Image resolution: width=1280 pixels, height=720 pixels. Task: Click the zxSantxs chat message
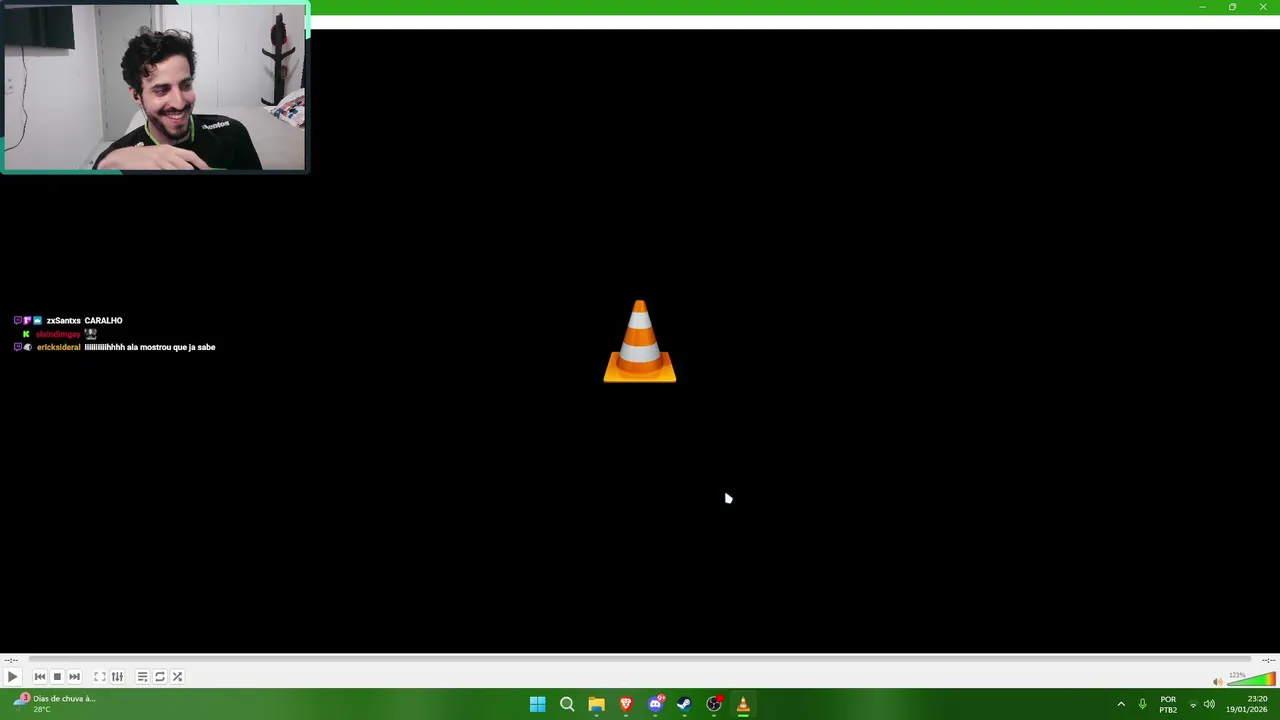tap(68, 321)
